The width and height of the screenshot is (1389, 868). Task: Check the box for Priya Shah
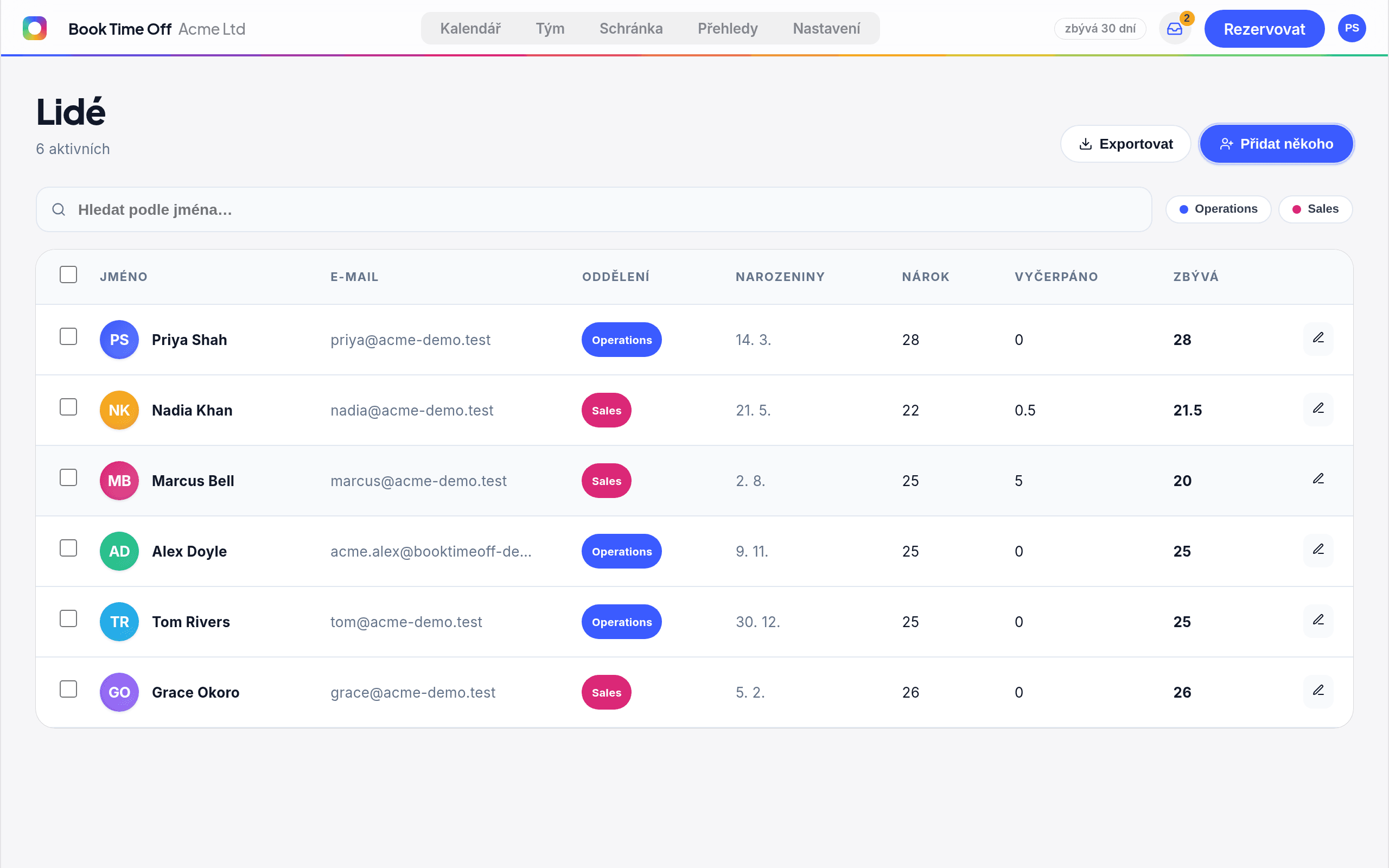point(68,336)
